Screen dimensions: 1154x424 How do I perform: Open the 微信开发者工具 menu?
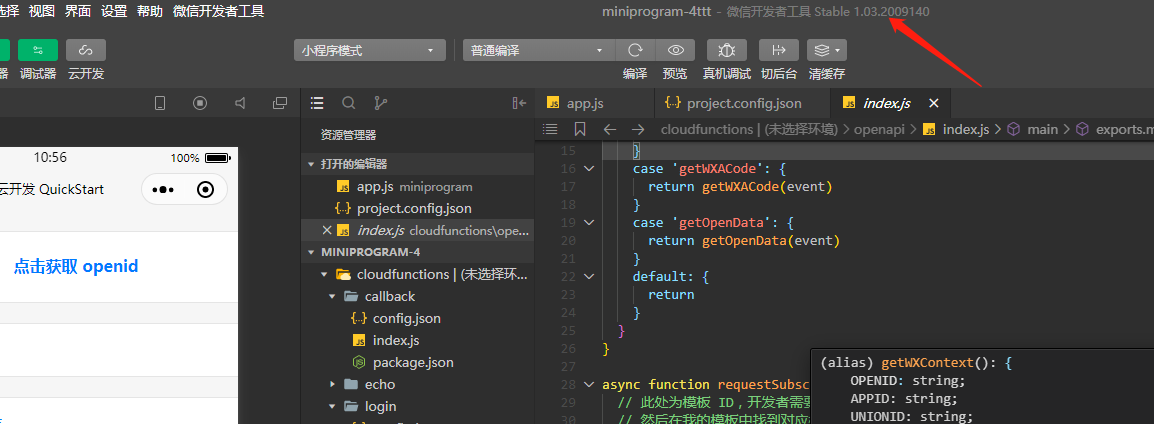(x=218, y=11)
